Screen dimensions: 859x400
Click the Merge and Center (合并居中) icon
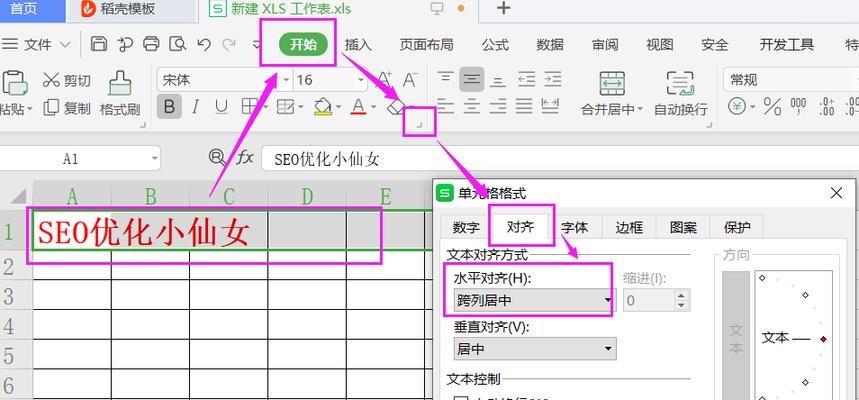(x=612, y=84)
